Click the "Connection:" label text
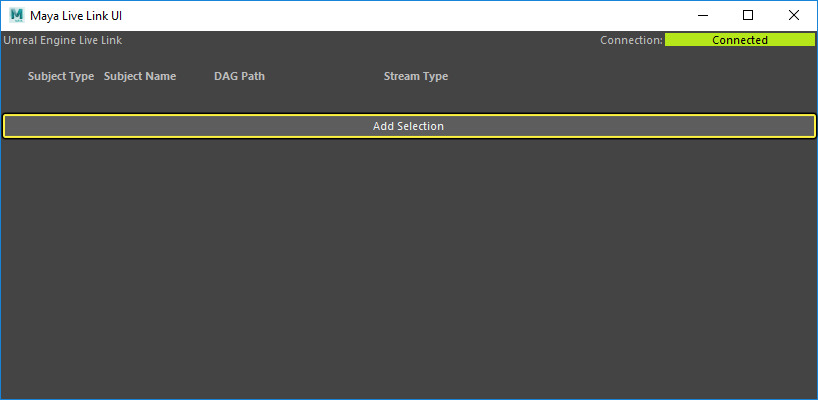The width and height of the screenshot is (818, 400). click(x=631, y=40)
